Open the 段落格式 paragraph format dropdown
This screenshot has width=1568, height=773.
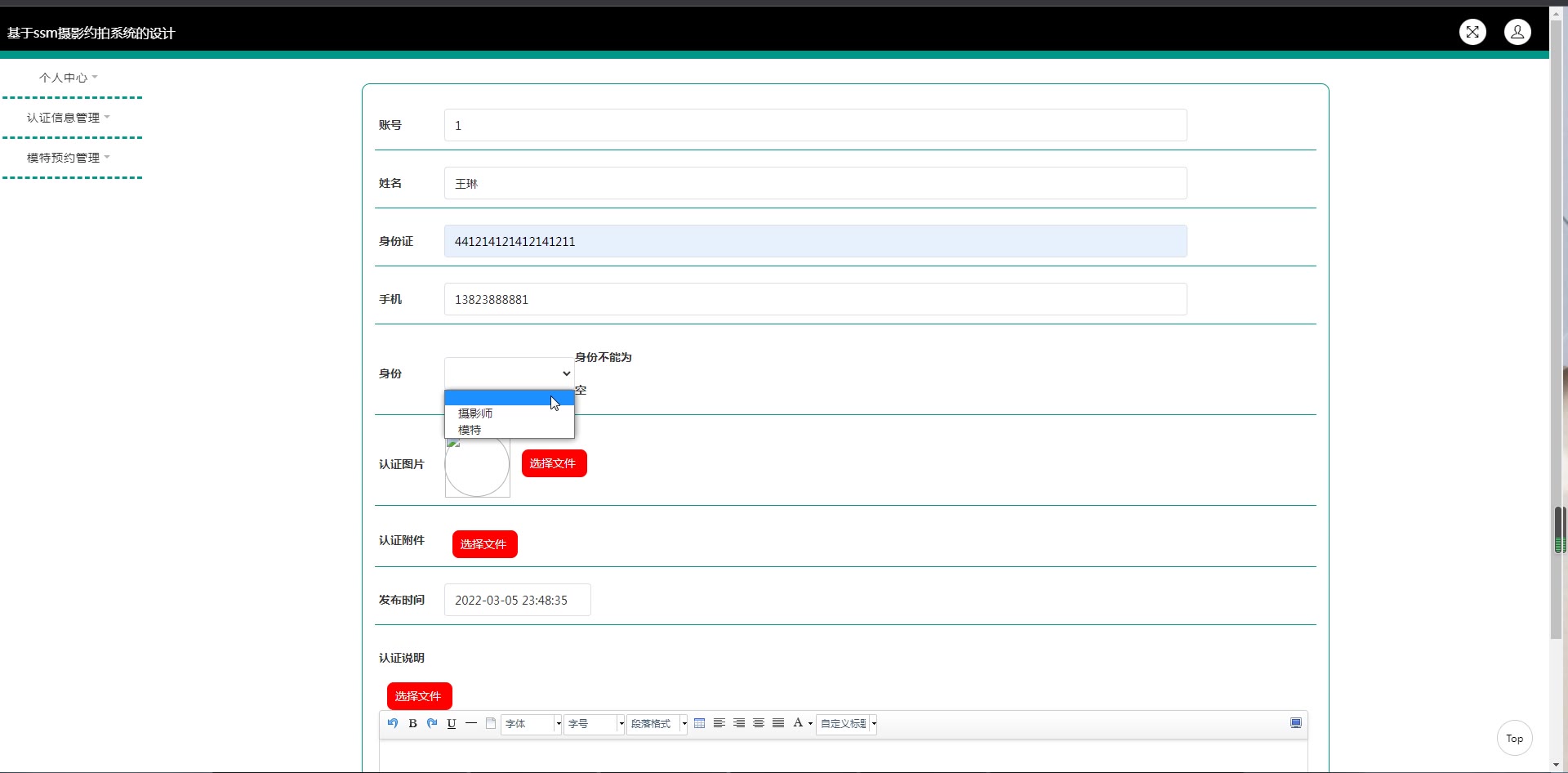(x=657, y=724)
